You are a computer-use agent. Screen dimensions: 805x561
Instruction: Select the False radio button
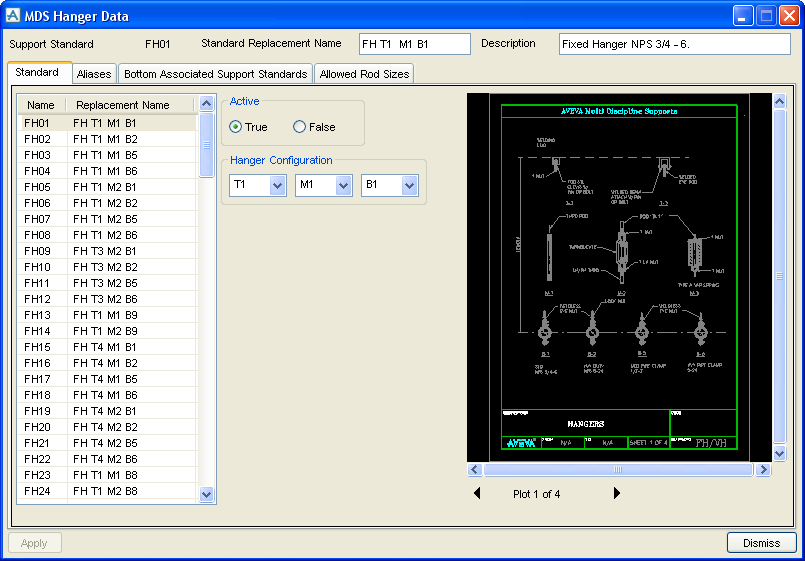coord(299,127)
